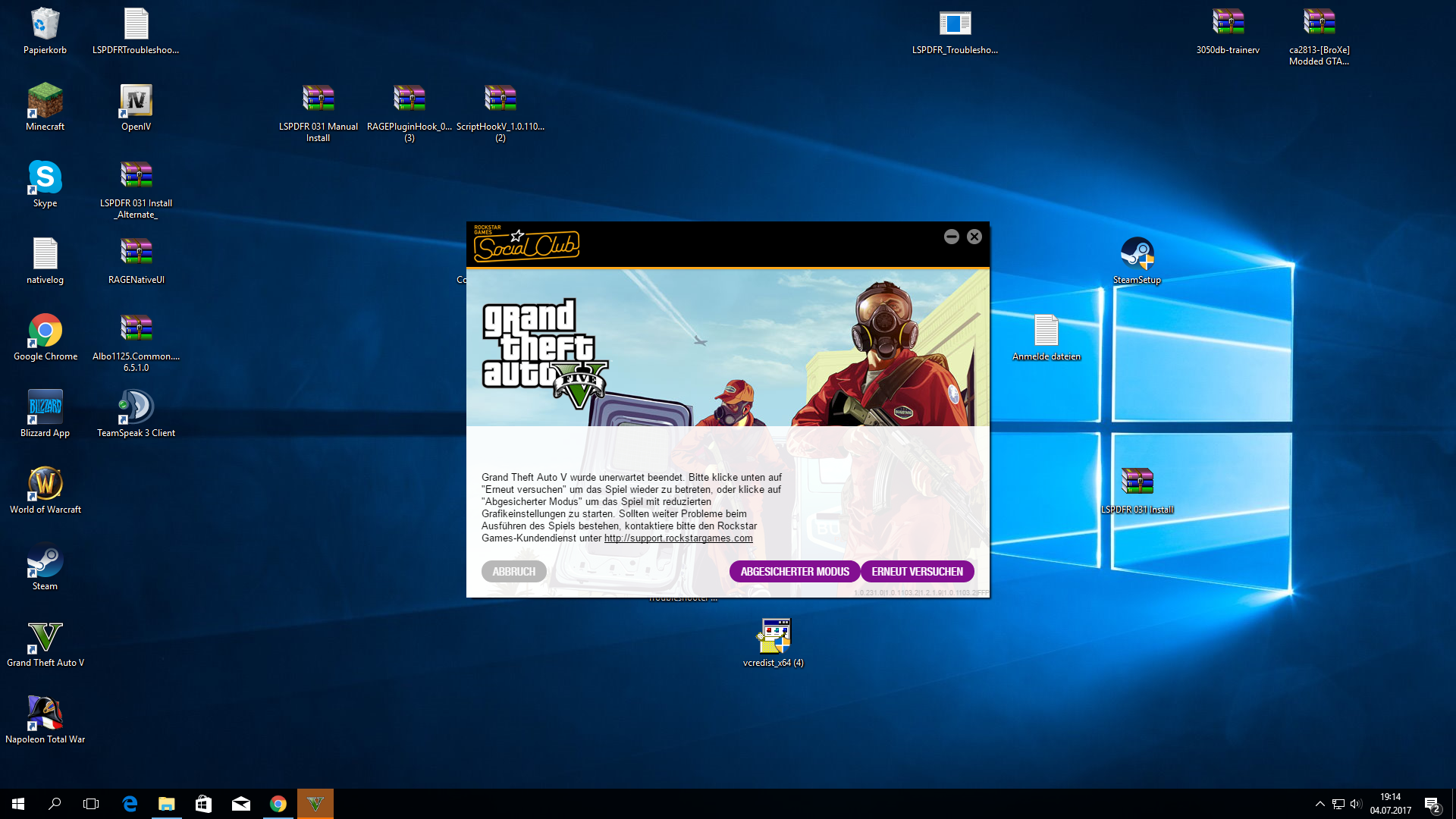The height and width of the screenshot is (819, 1456).
Task: Open Google Chrome from the taskbar
Action: click(278, 804)
